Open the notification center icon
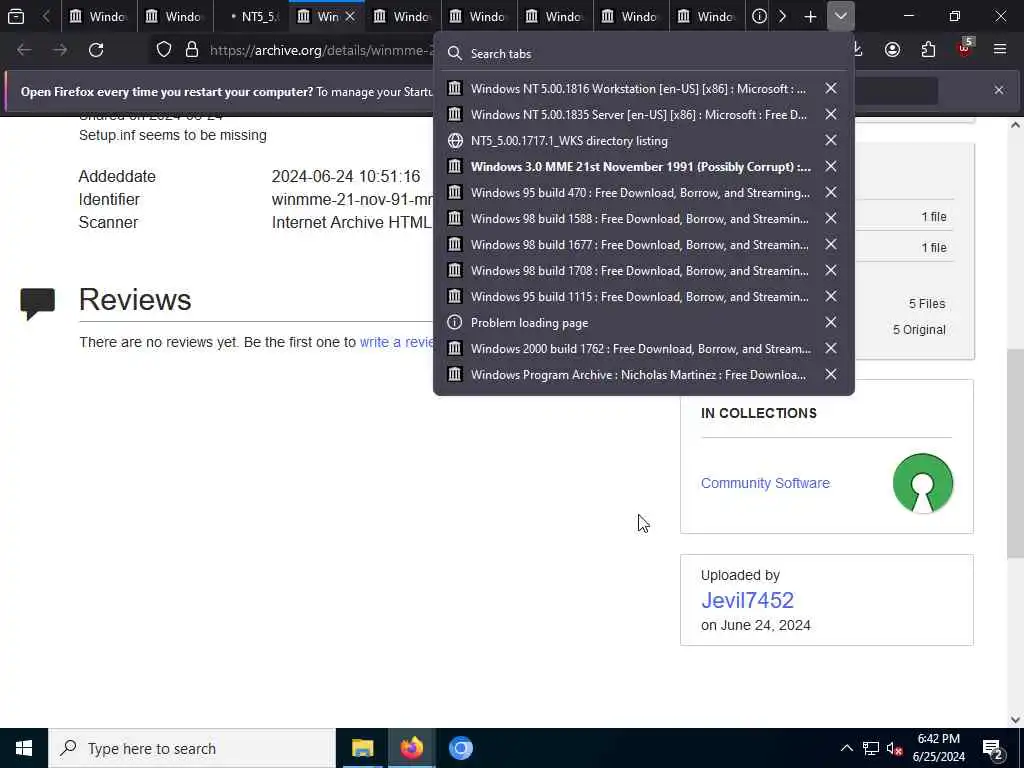 pos(993,748)
